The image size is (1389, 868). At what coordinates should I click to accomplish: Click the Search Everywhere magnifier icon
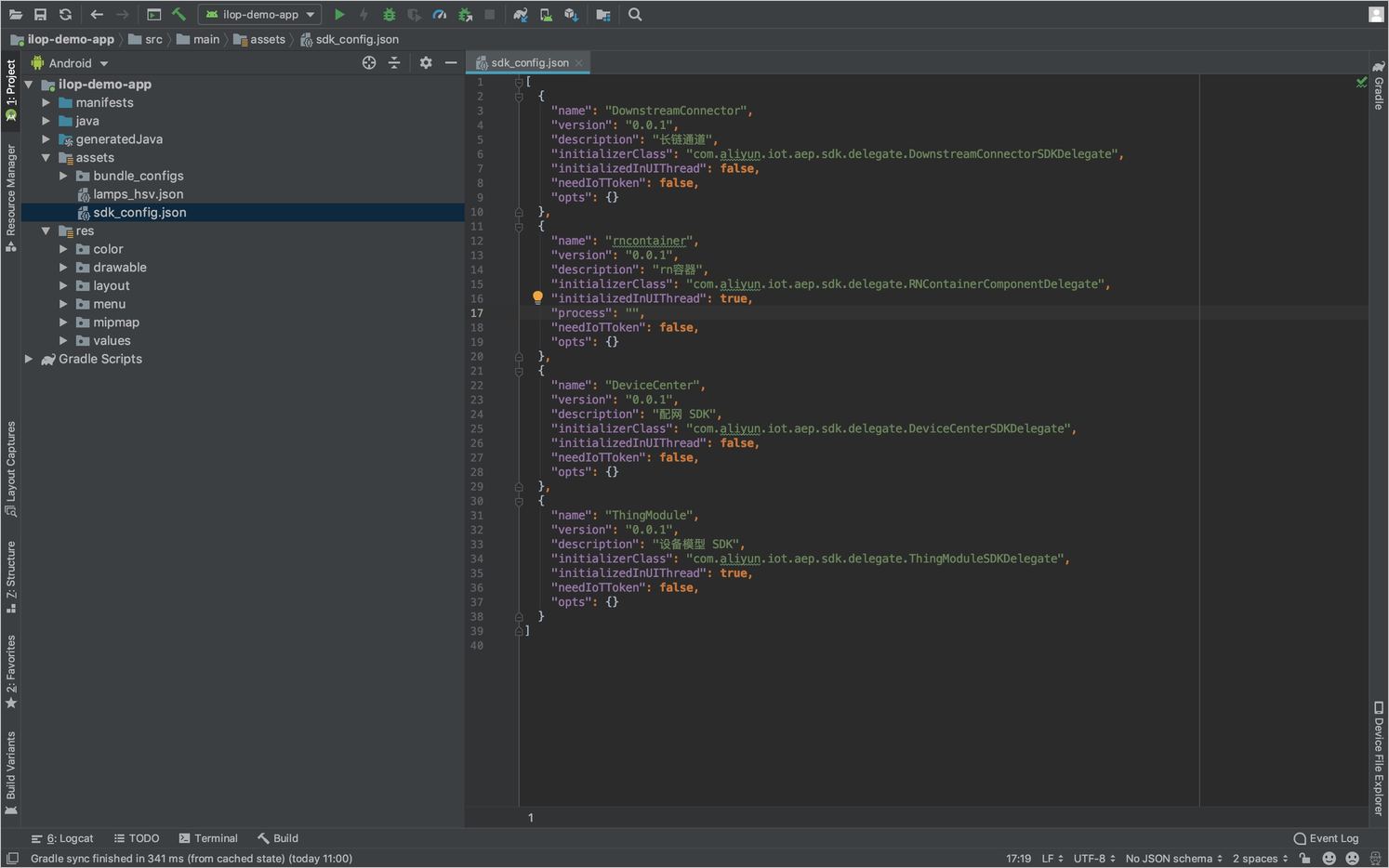635,15
